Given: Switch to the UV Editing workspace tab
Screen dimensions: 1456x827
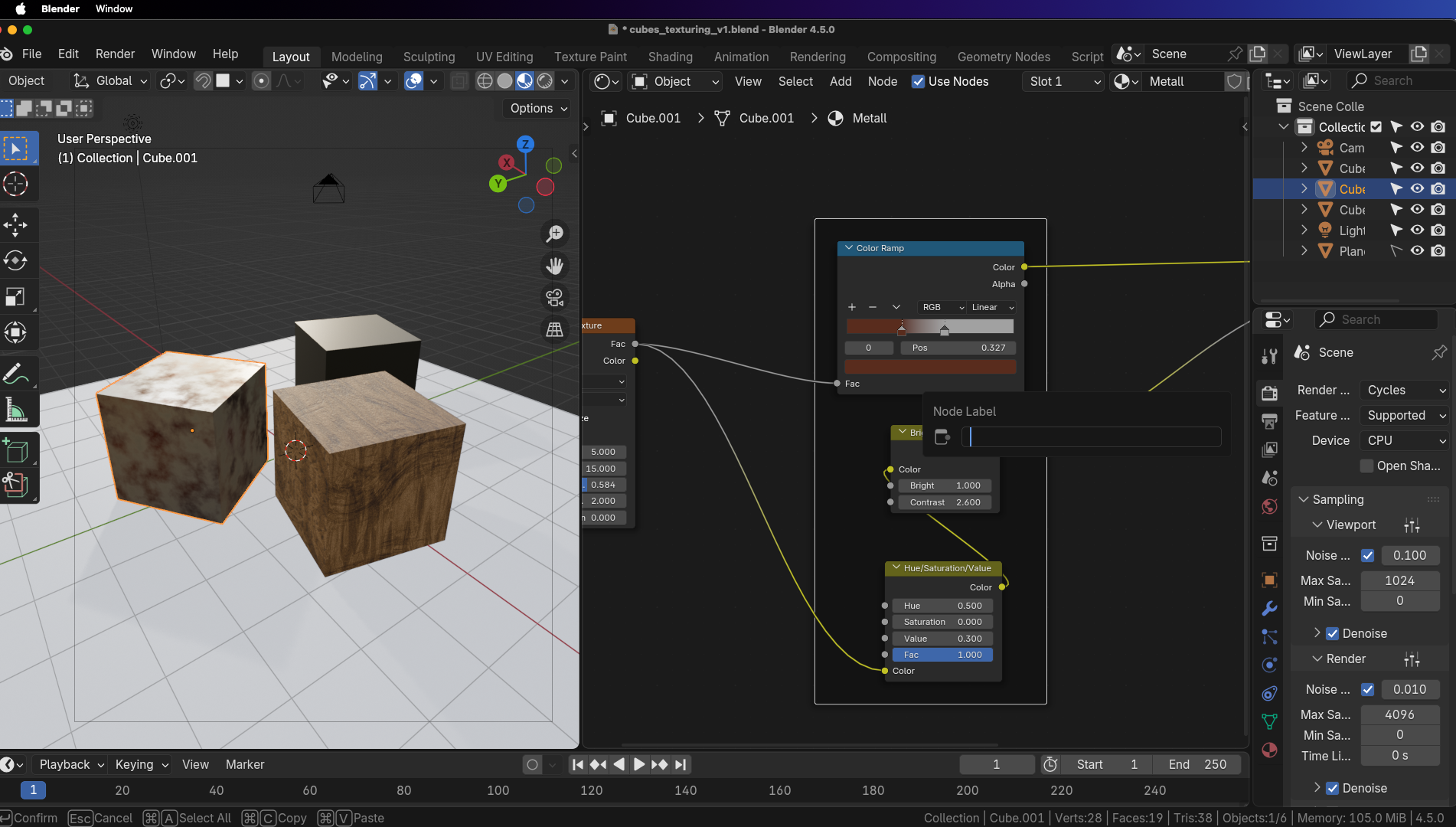Looking at the screenshot, I should [x=504, y=57].
